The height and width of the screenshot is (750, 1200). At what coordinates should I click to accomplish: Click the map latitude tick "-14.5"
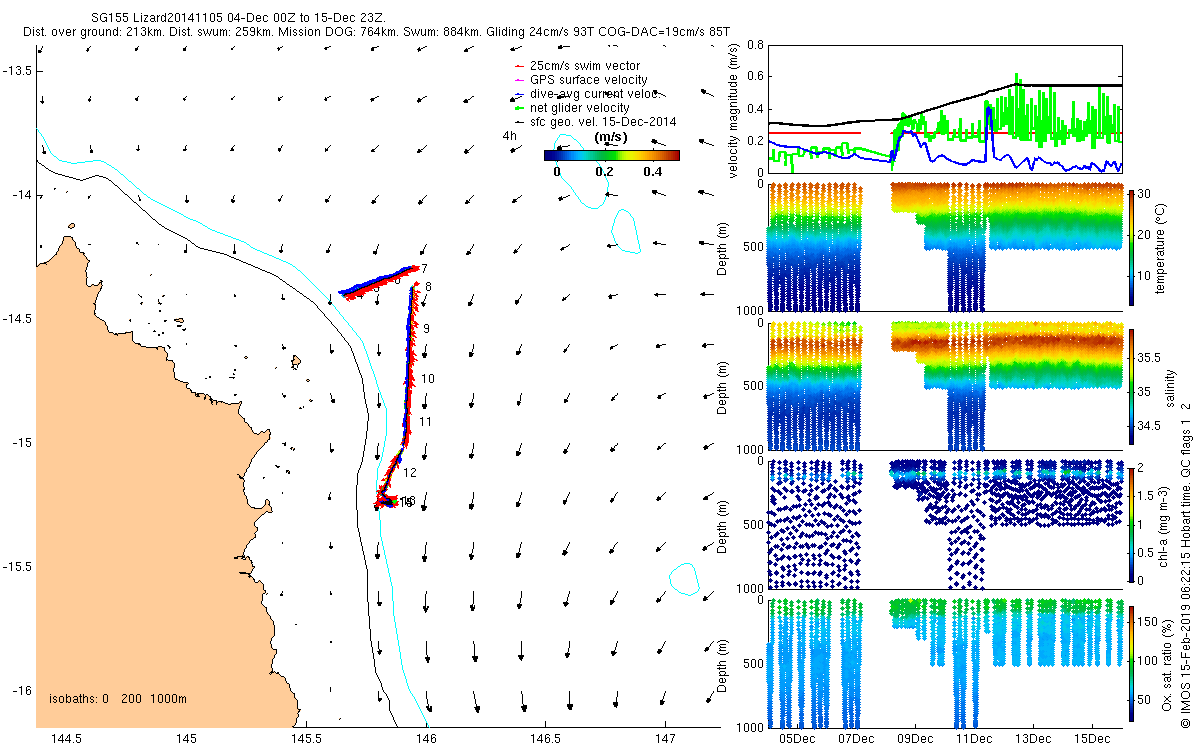pos(18,319)
